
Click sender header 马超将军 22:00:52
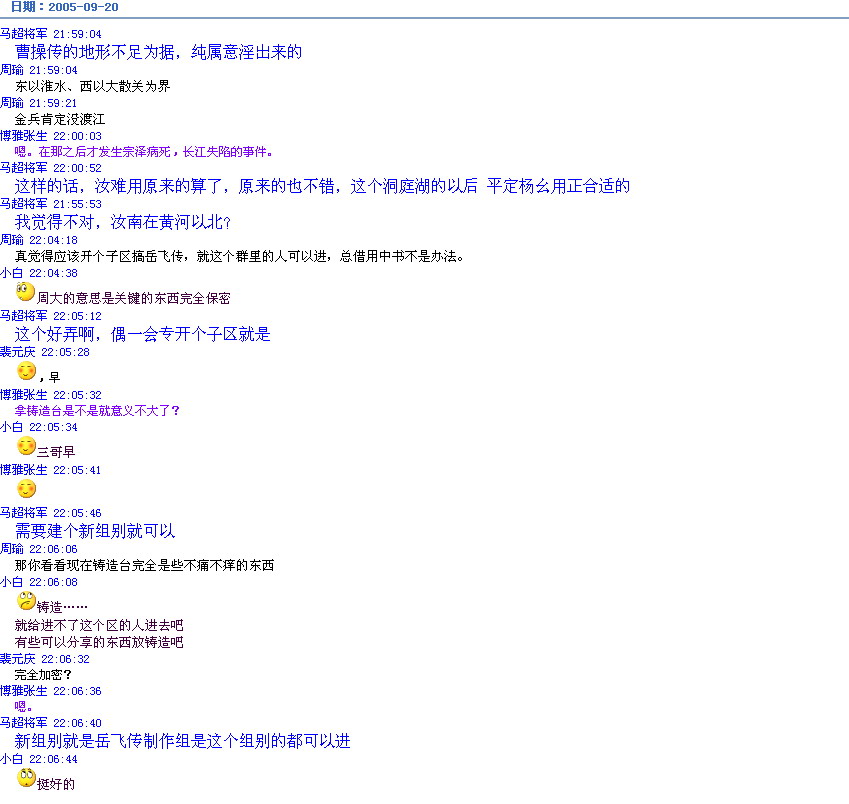coord(51,168)
